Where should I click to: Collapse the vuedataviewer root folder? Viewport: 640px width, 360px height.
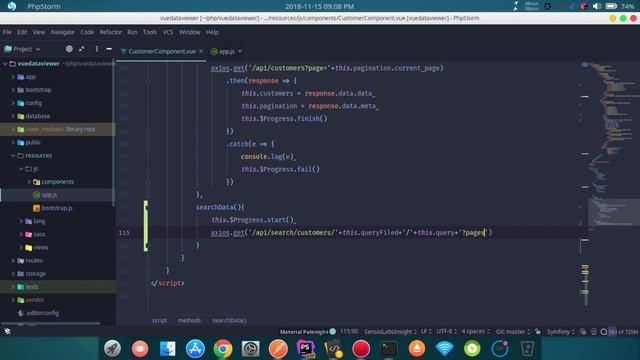click(x=5, y=64)
